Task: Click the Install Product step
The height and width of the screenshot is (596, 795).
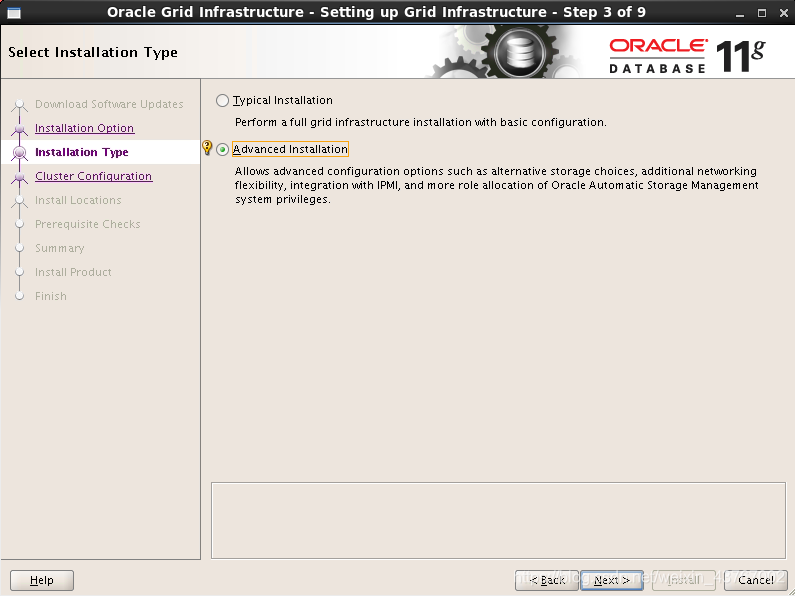Action: (73, 272)
